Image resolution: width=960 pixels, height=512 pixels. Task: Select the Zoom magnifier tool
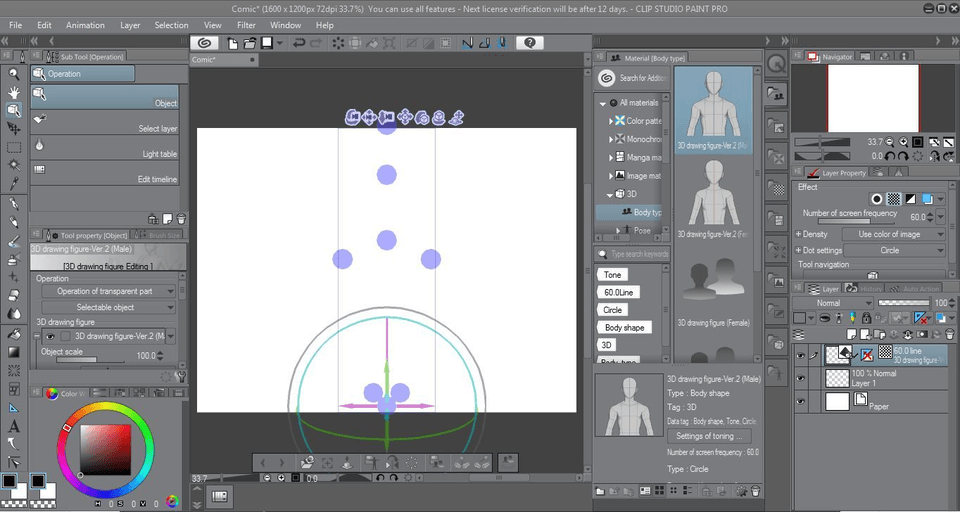click(13, 74)
